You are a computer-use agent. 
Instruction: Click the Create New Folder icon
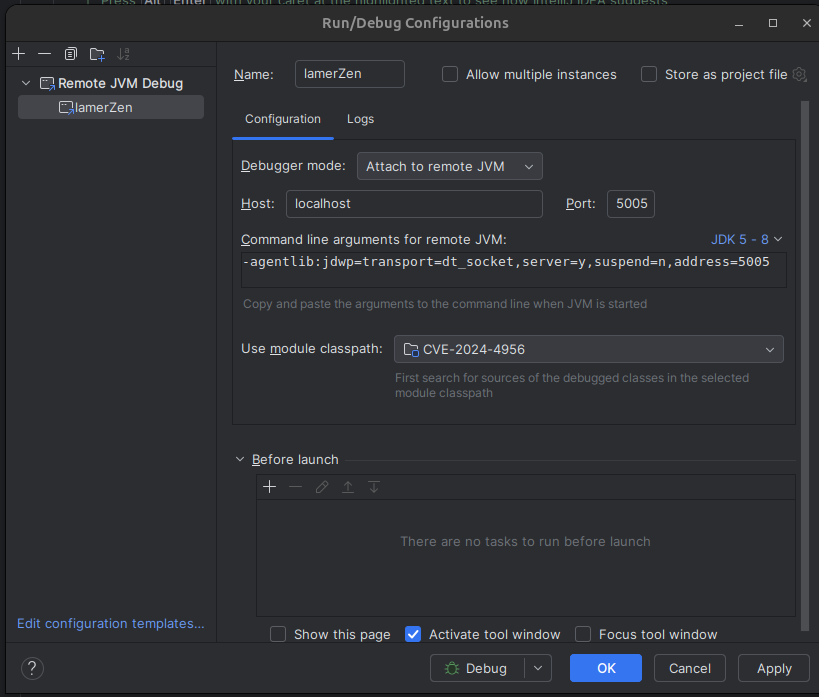(x=97, y=54)
